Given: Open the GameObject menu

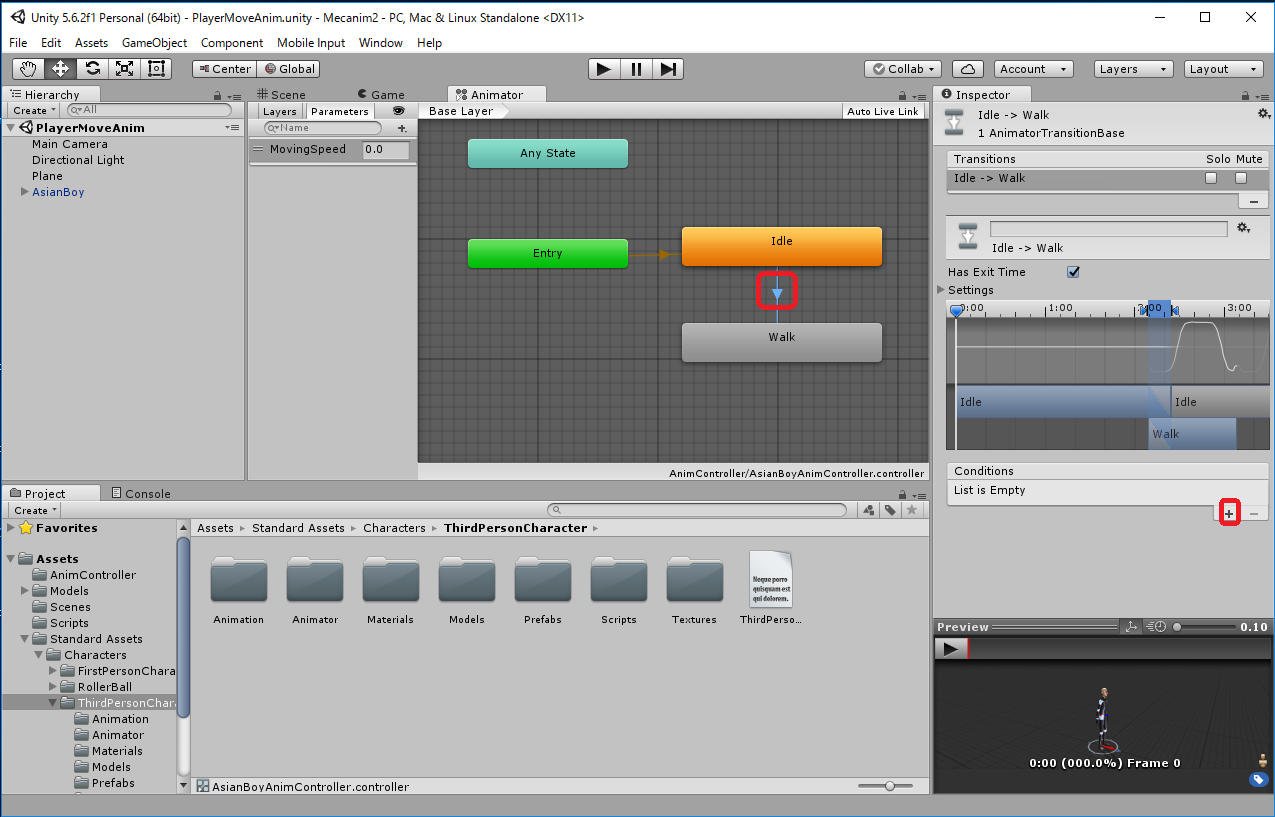Looking at the screenshot, I should (154, 43).
